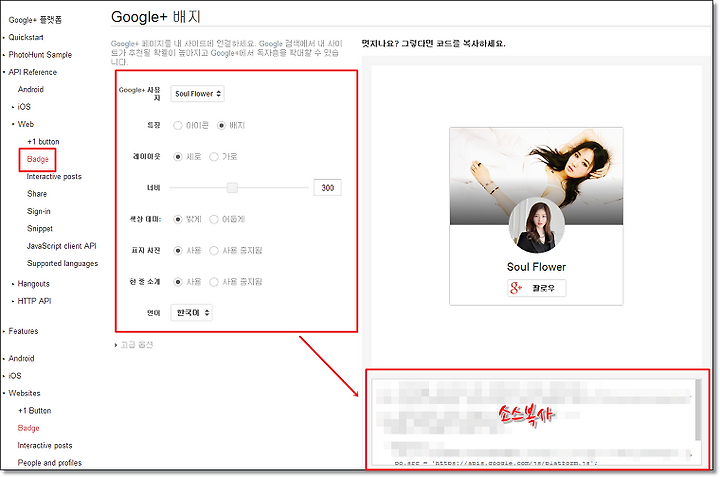Screen dimensions: 720x477
Task: Select the 배지 type radio button
Action: tap(221, 125)
